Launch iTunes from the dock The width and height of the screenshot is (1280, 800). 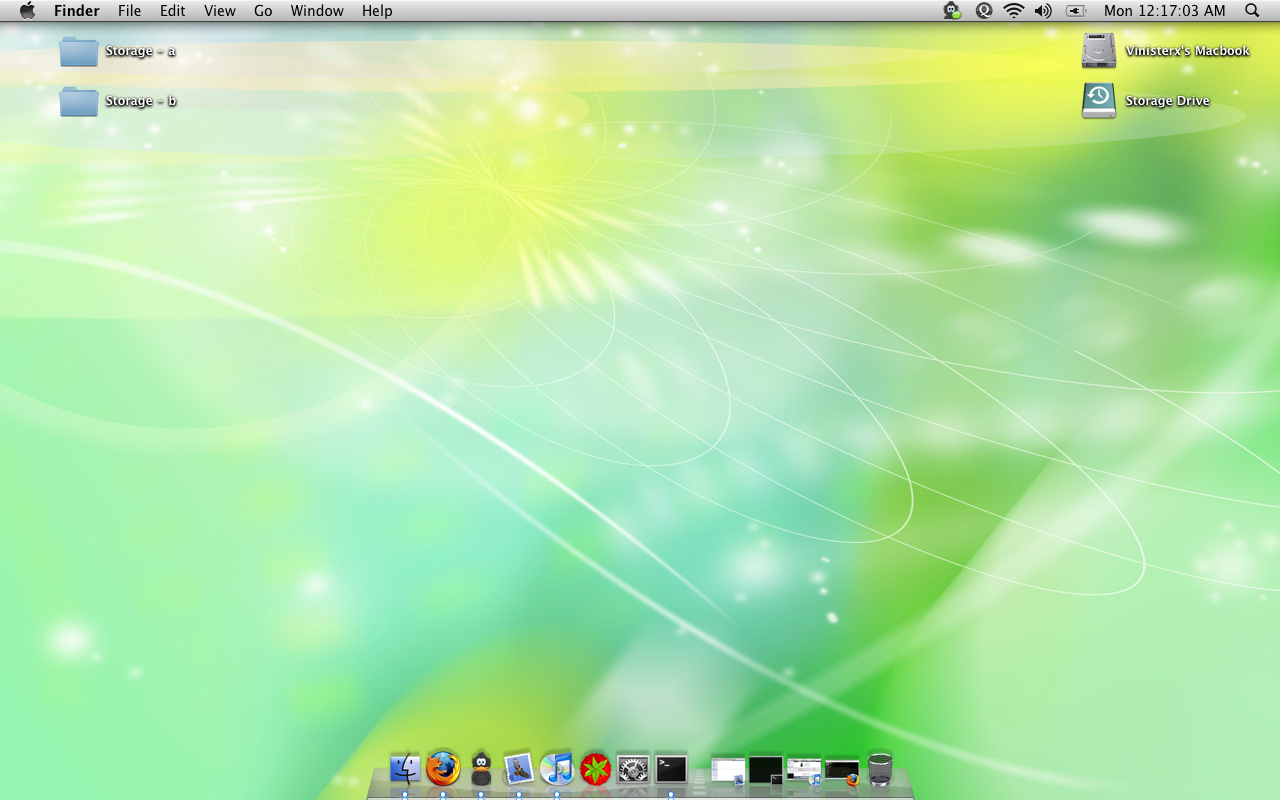click(557, 769)
